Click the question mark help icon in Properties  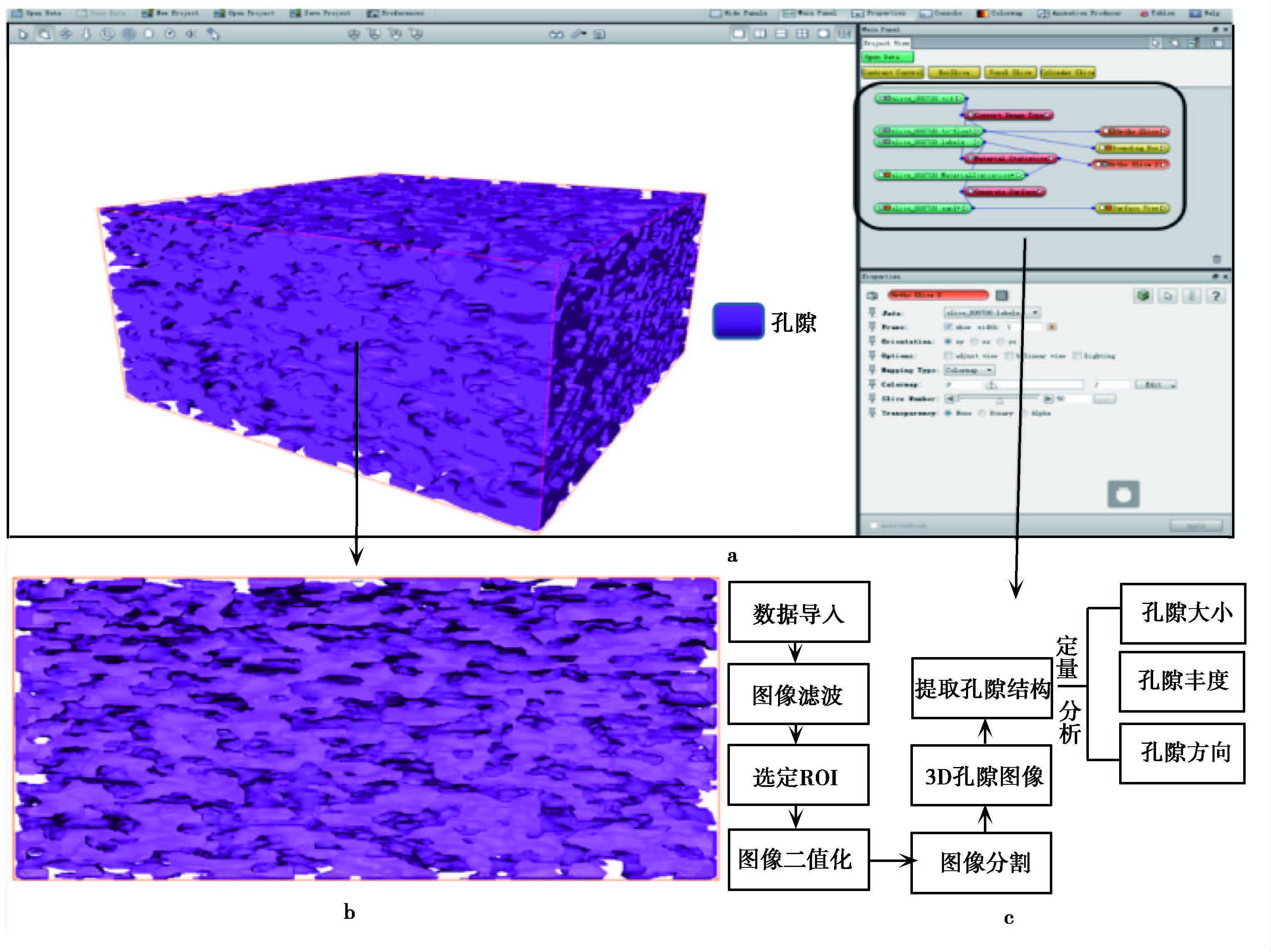(x=1215, y=296)
